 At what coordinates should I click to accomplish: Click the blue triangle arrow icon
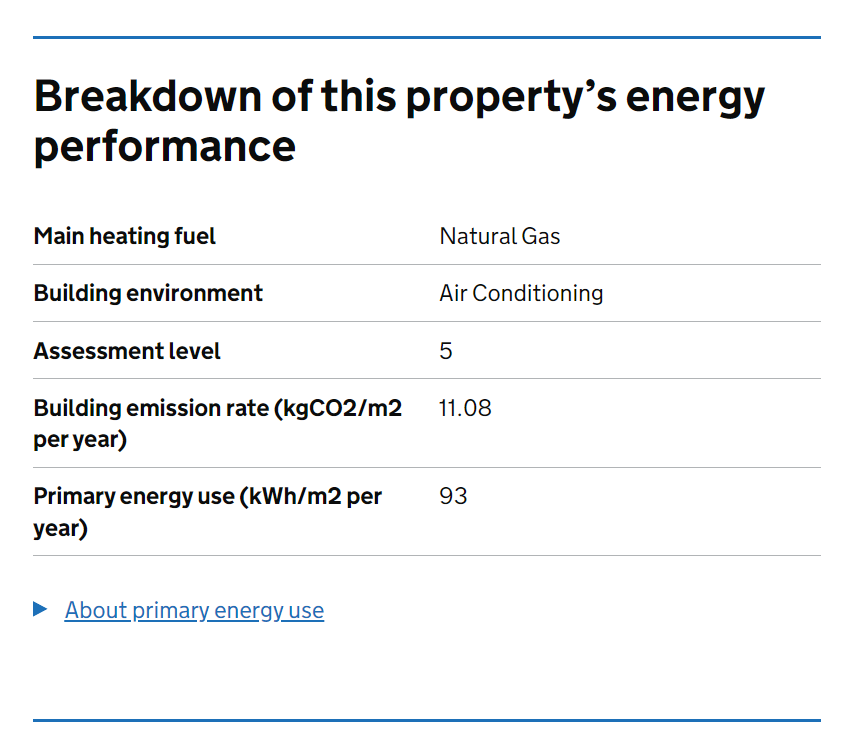40,608
